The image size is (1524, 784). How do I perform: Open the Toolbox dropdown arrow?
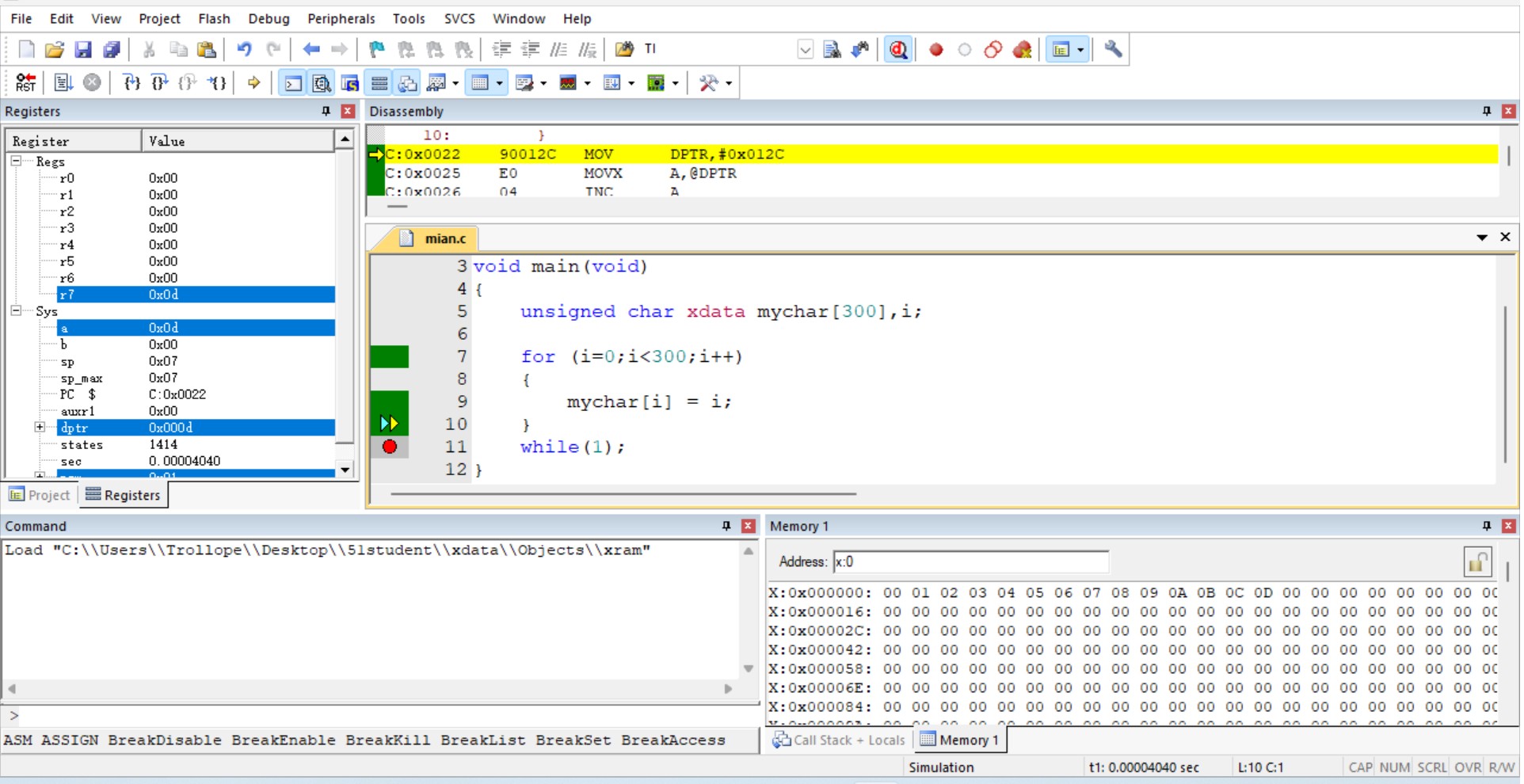[729, 82]
